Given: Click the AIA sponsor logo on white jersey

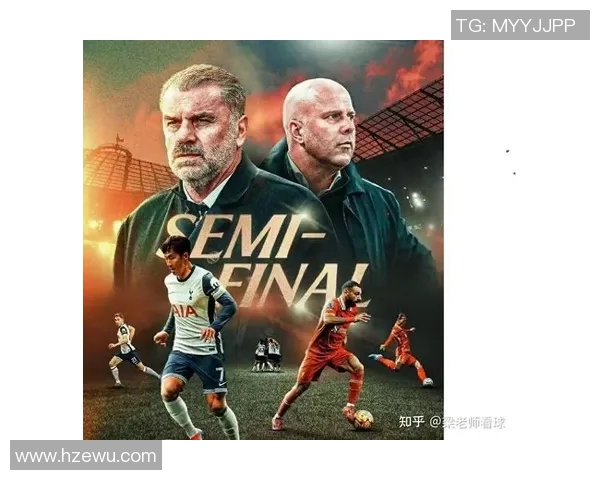Looking at the screenshot, I should coord(185,311).
